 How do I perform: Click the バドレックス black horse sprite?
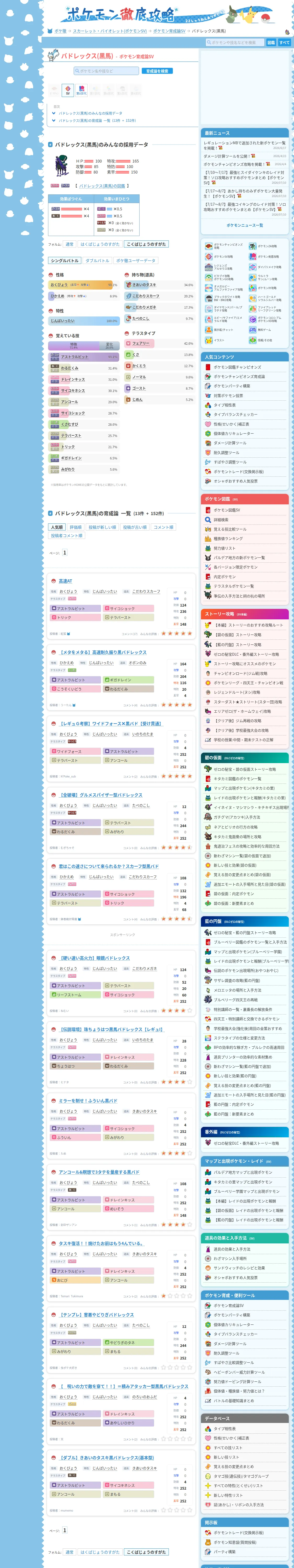(x=61, y=166)
